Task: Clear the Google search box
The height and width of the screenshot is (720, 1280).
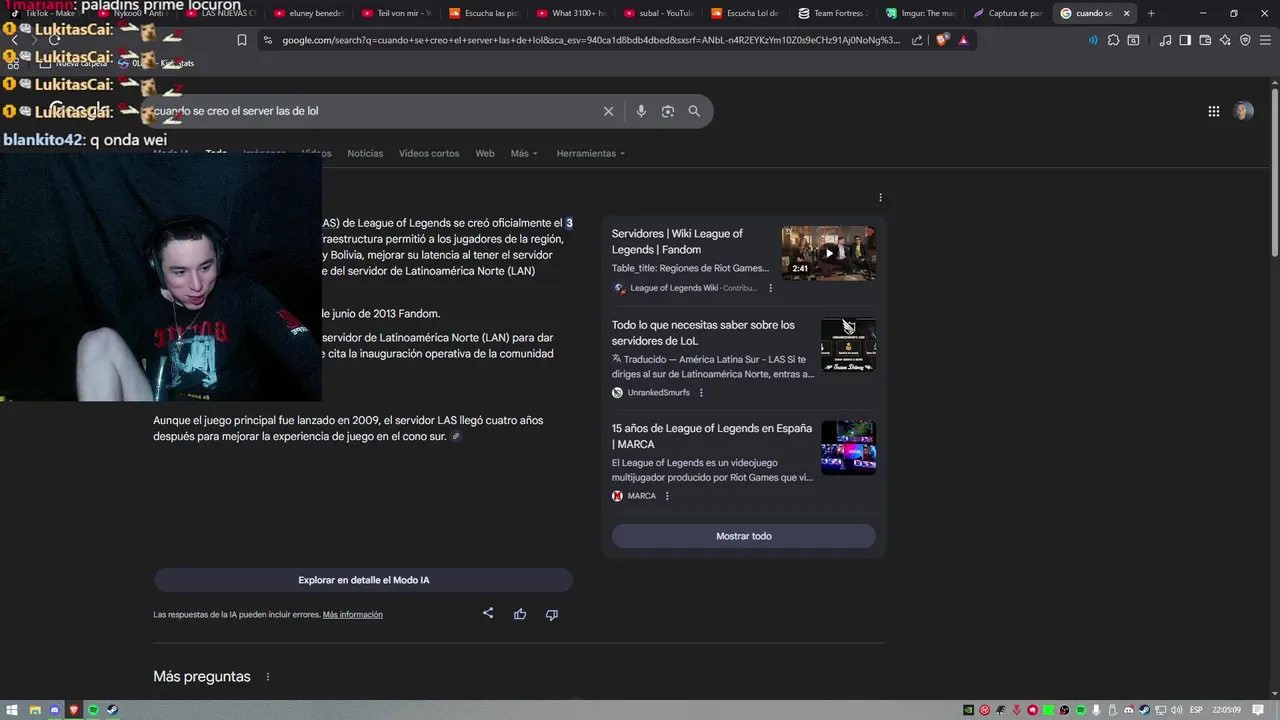Action: 608,111
